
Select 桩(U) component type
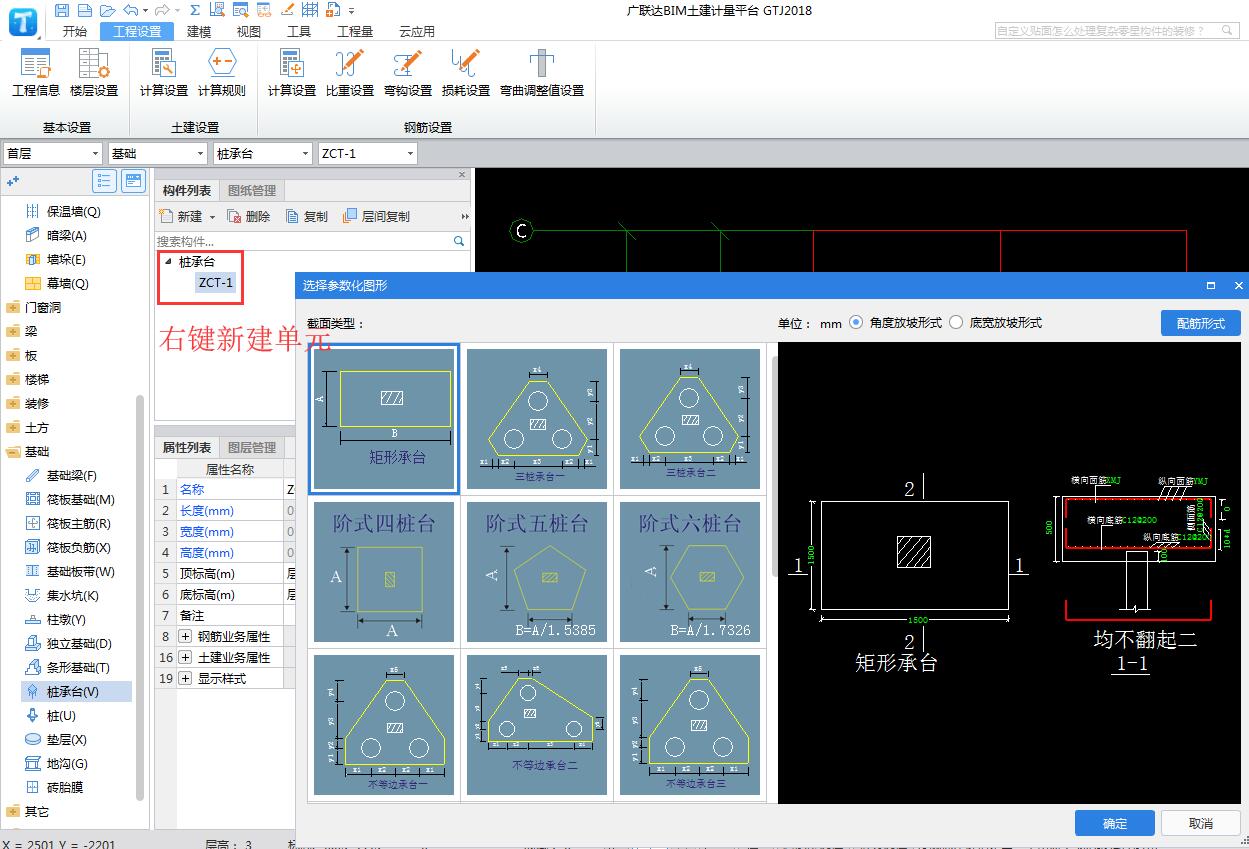(62, 715)
